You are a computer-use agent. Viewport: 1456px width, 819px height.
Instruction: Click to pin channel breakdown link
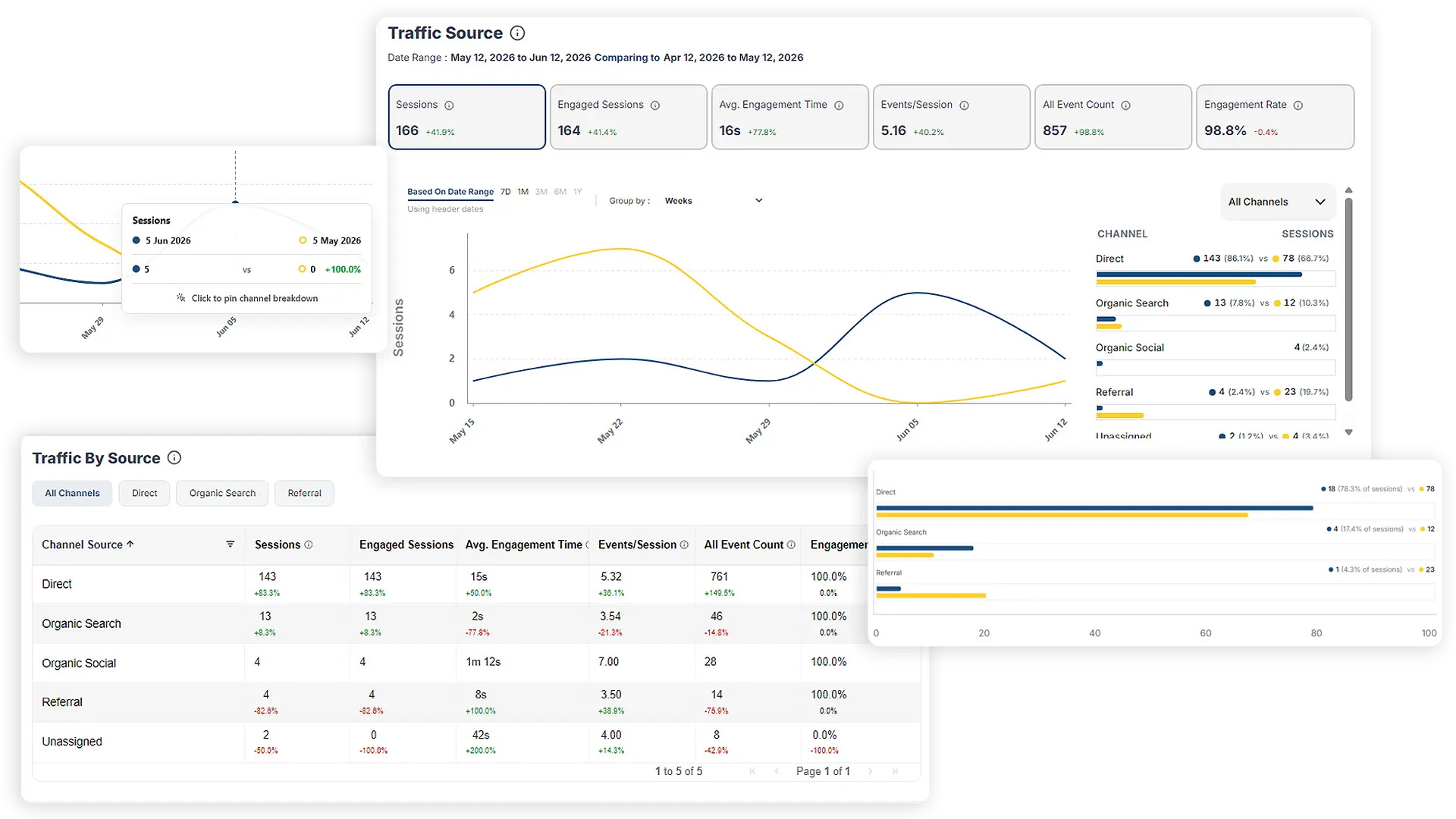(x=247, y=298)
